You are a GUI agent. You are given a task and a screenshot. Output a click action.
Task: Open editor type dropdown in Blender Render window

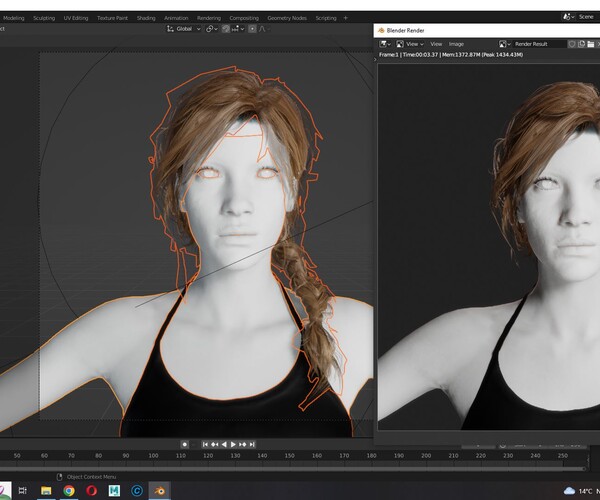pyautogui.click(x=385, y=44)
